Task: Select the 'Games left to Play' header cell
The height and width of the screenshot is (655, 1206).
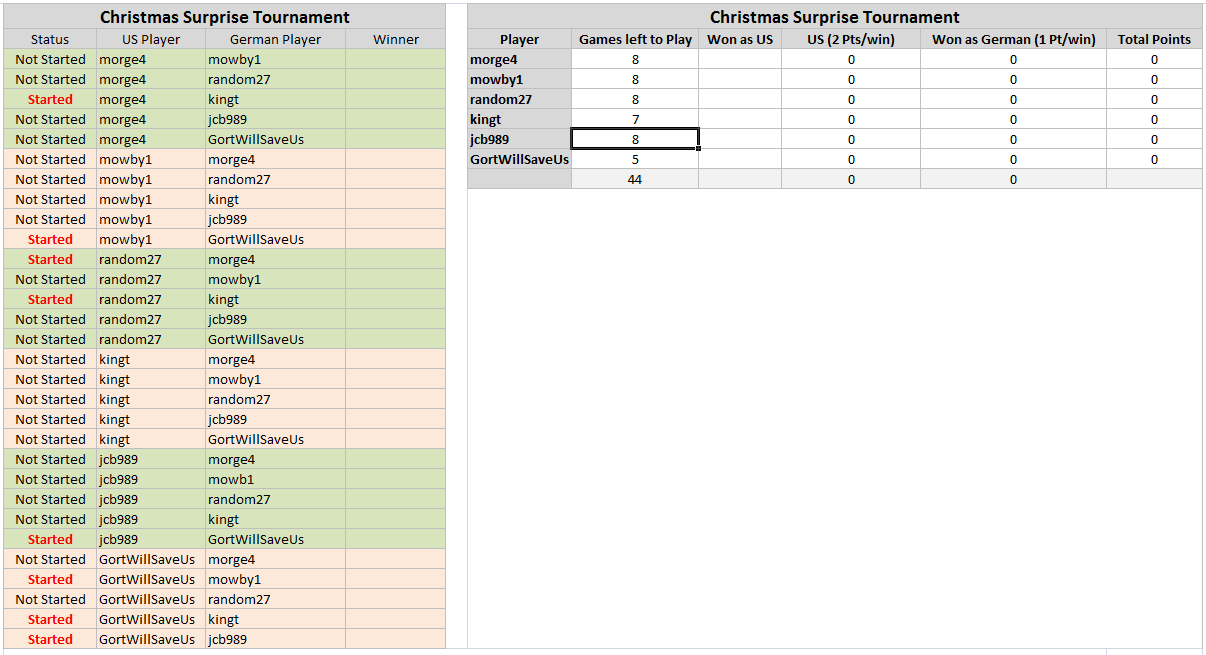Action: pyautogui.click(x=635, y=39)
